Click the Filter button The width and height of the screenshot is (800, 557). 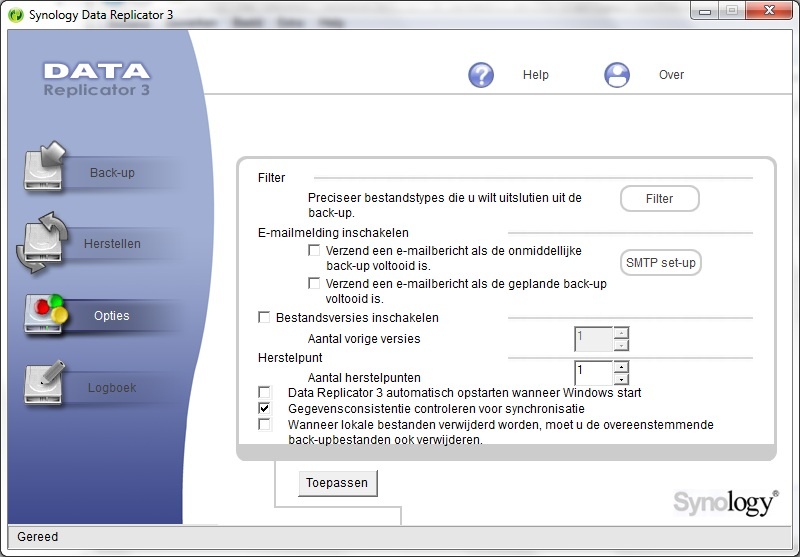(660, 198)
